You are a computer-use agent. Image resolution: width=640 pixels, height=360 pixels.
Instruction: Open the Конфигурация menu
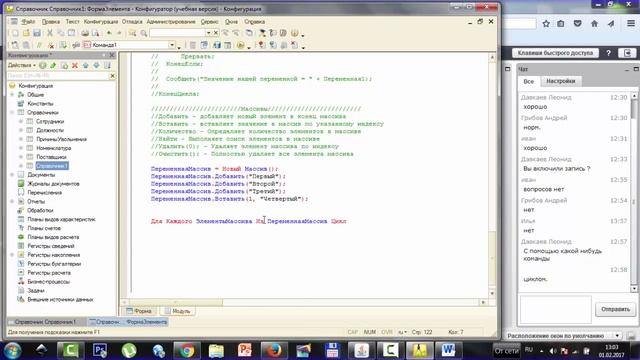coord(100,22)
